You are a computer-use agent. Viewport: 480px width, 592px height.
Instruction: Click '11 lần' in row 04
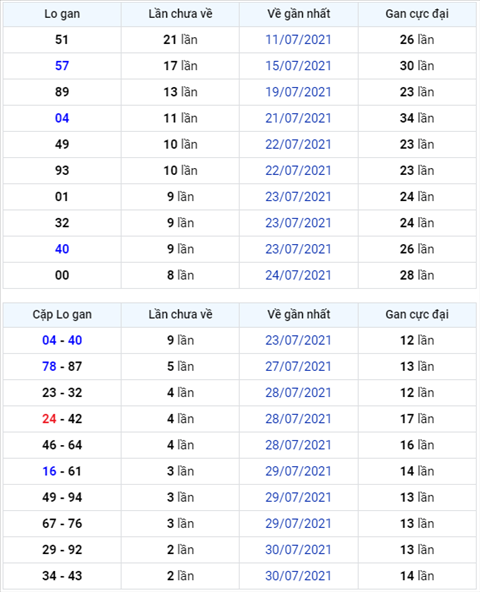click(180, 118)
